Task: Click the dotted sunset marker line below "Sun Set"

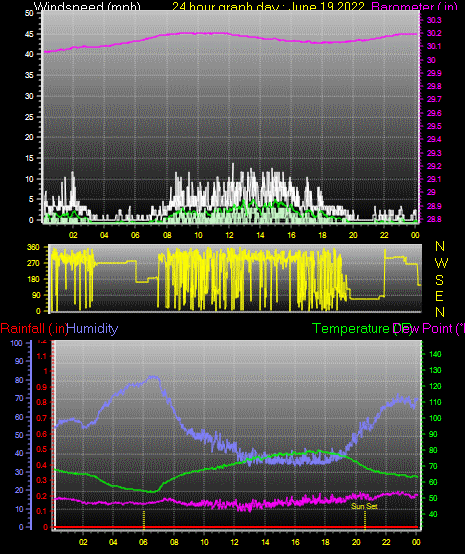Action: point(365,521)
